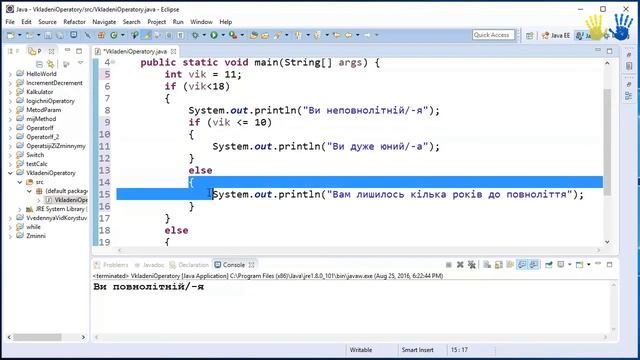Click the Back navigation arrow icon
Image resolution: width=640 pixels, height=360 pixels.
(348, 35)
